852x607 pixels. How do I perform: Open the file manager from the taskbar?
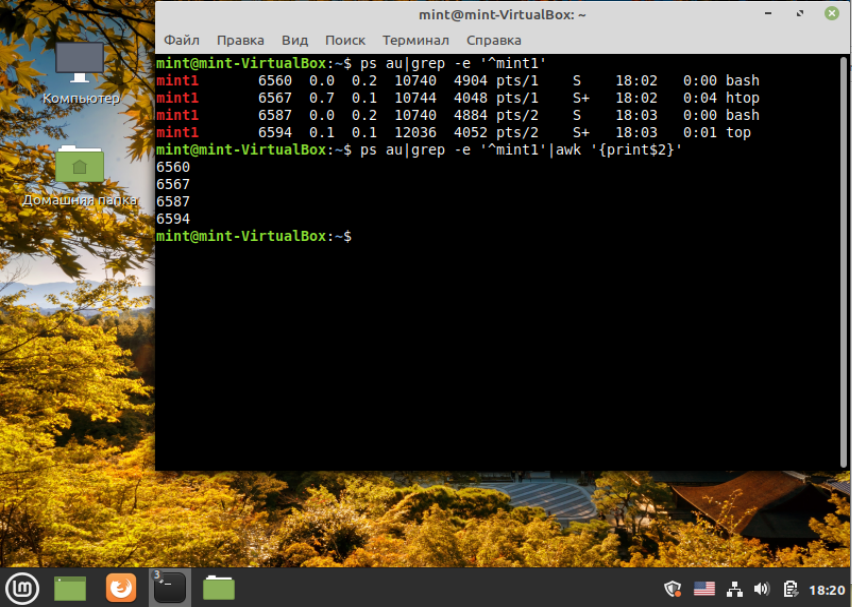219,589
